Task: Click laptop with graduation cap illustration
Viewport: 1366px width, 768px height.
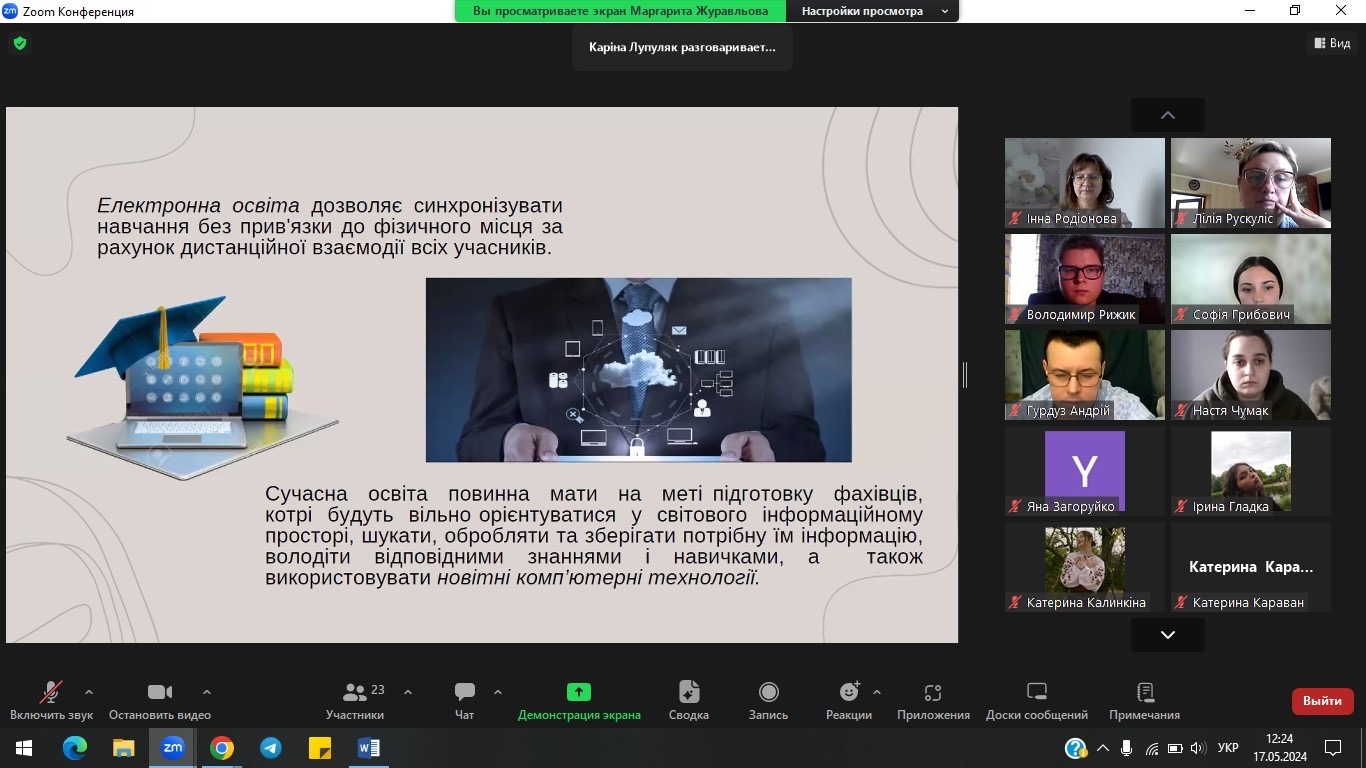Action: 203,388
